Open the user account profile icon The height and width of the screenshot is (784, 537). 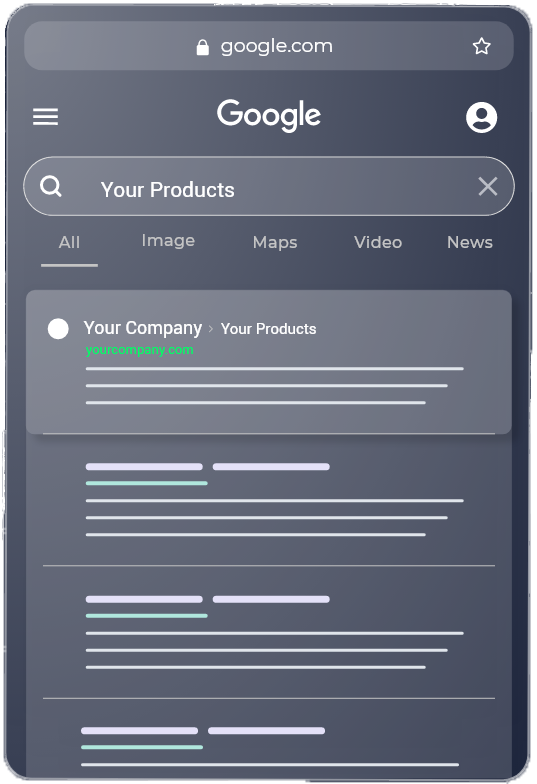(482, 118)
